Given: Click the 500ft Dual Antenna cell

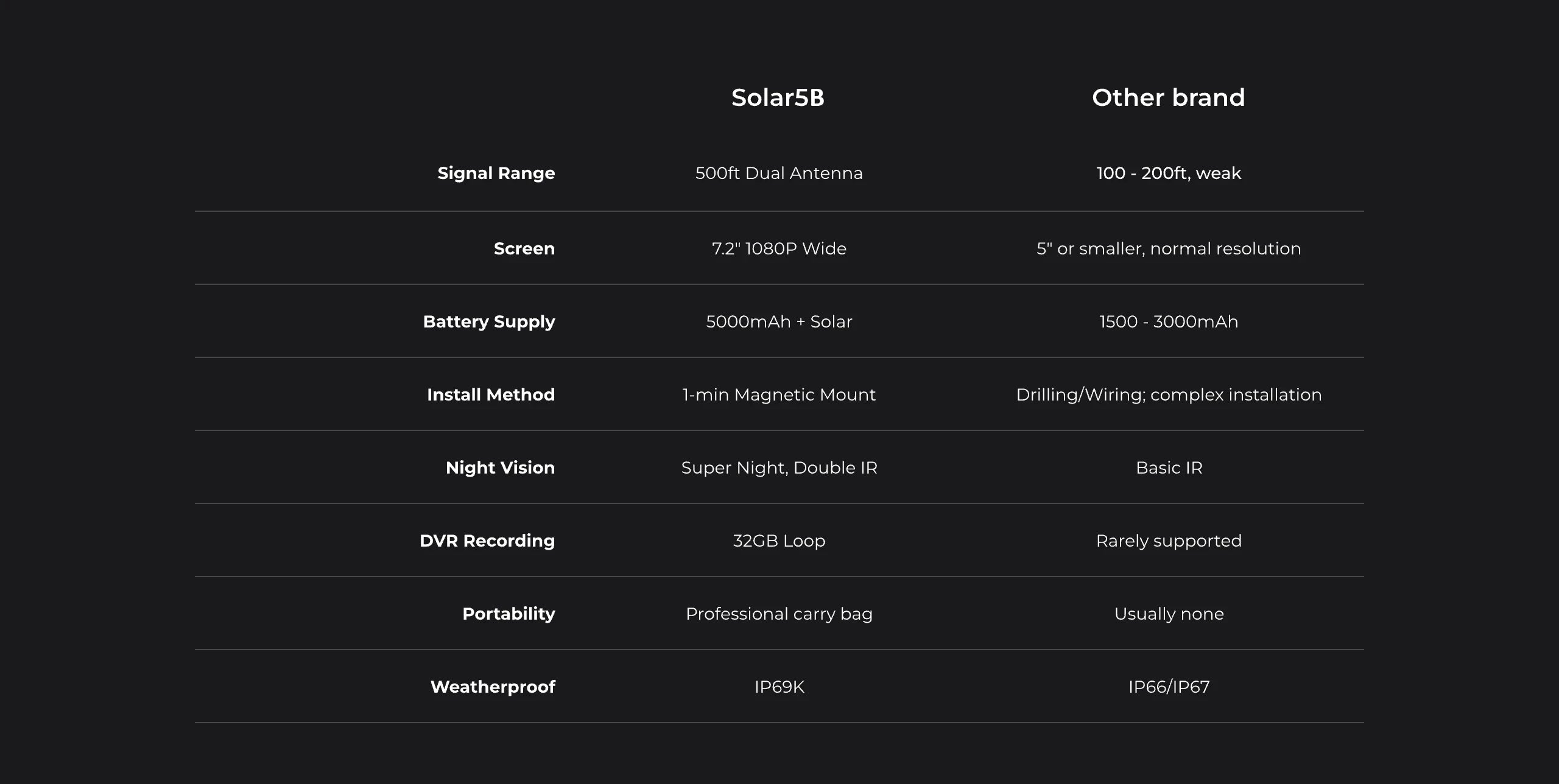Looking at the screenshot, I should tap(779, 173).
